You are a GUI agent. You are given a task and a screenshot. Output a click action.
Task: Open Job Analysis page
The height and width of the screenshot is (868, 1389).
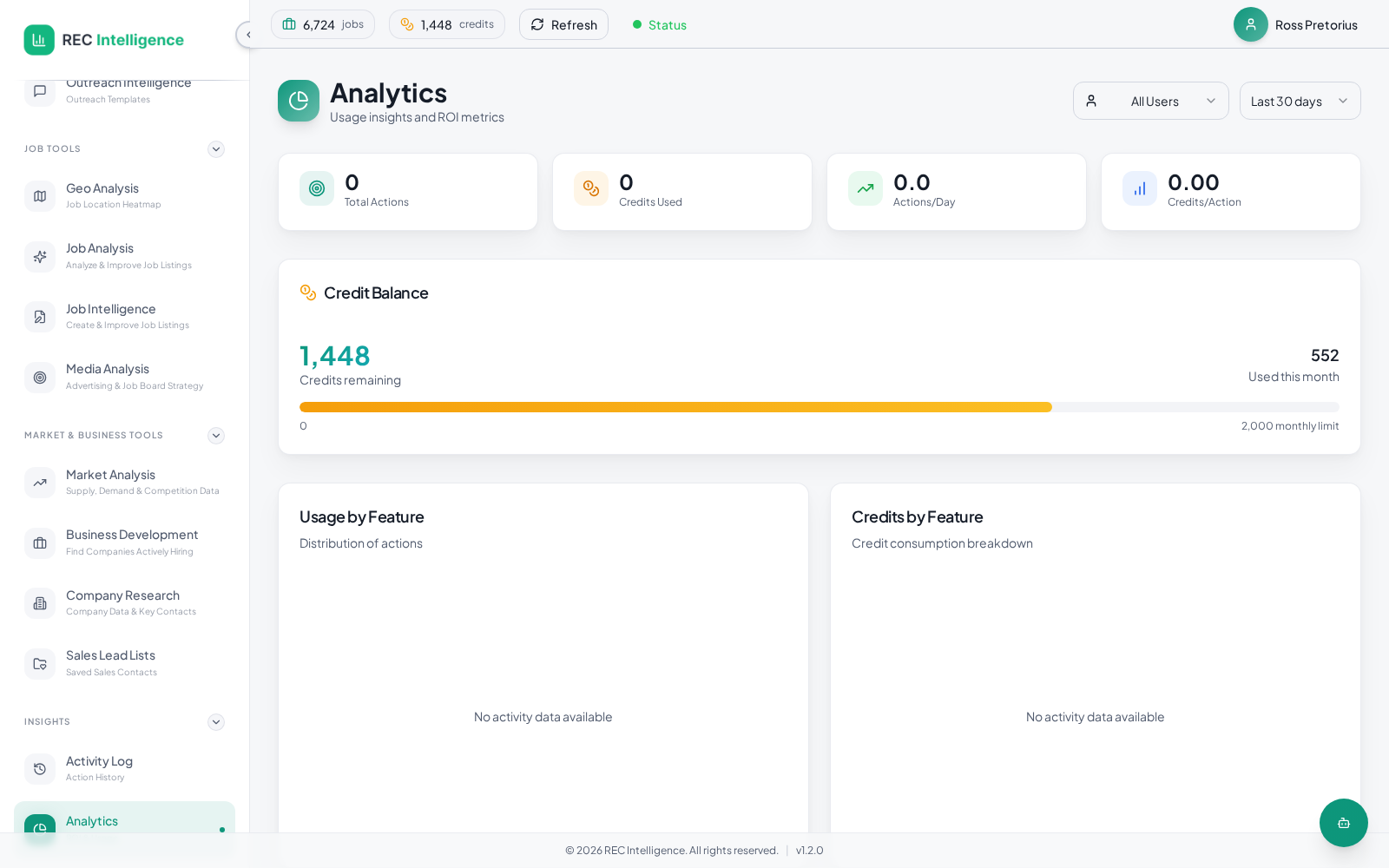(x=124, y=257)
